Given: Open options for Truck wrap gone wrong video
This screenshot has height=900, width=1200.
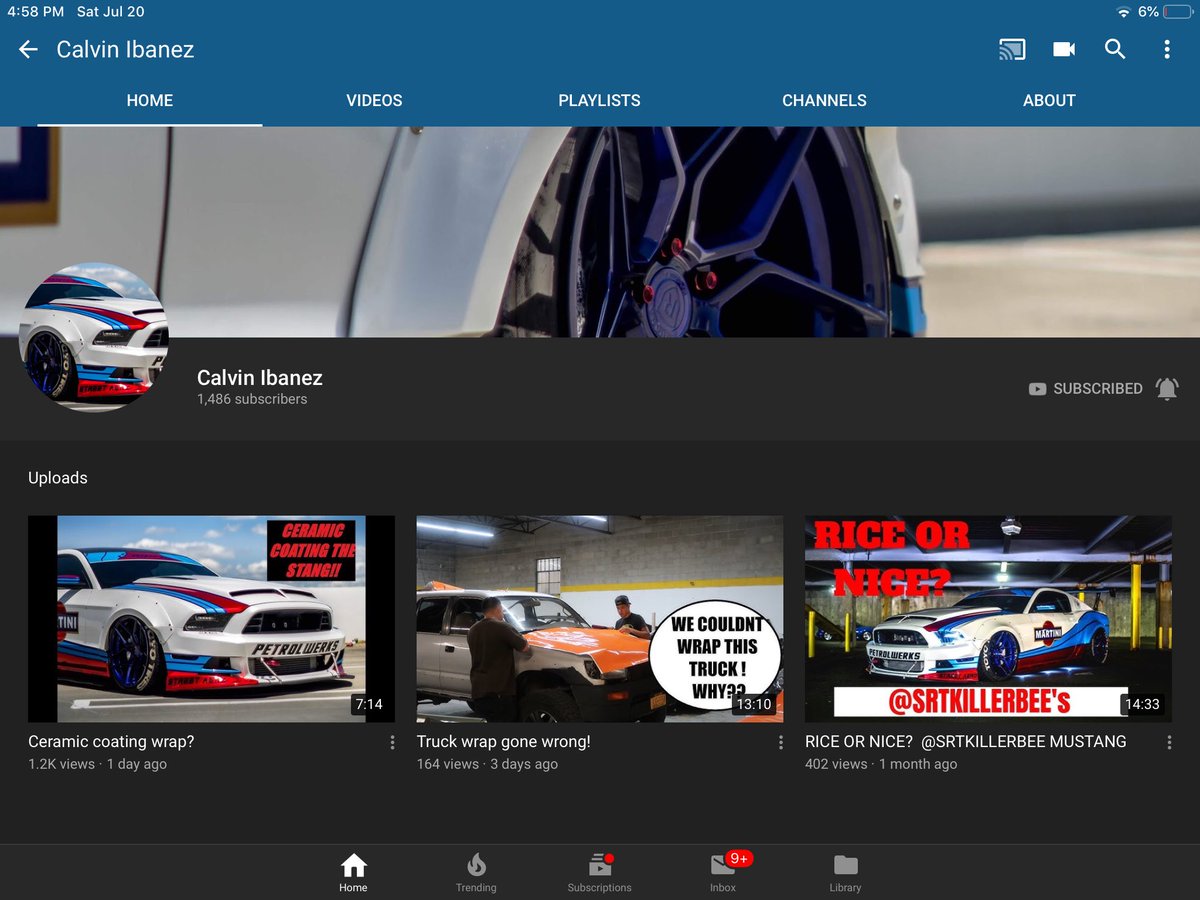Looking at the screenshot, I should (x=781, y=743).
